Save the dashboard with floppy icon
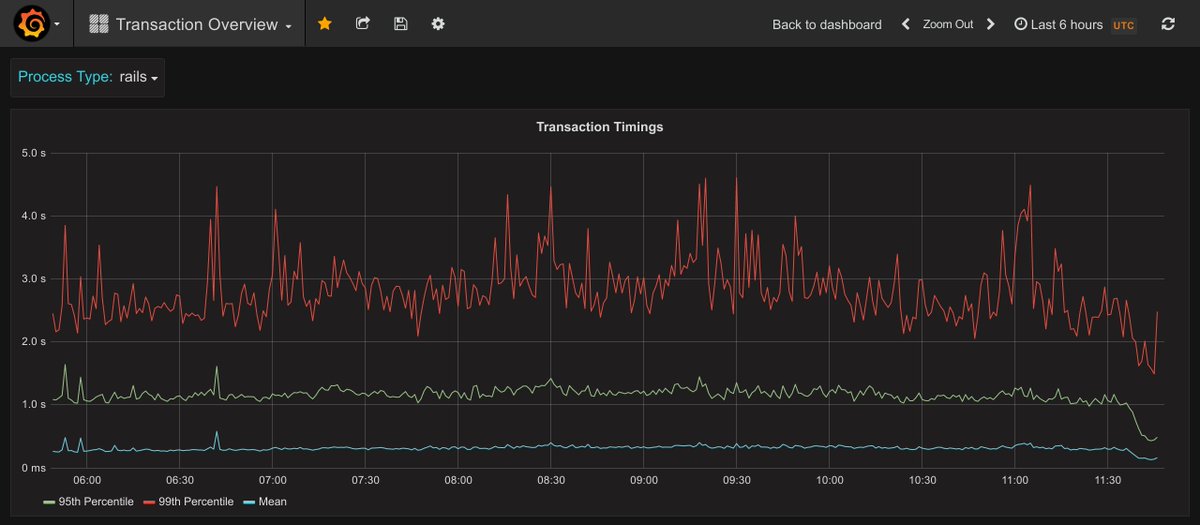This screenshot has width=1200, height=525. (401, 23)
